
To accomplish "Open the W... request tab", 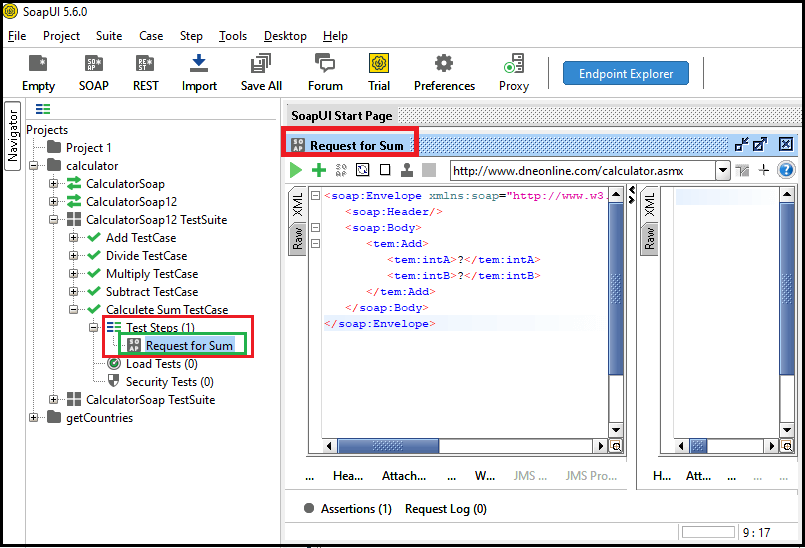I will [485, 476].
